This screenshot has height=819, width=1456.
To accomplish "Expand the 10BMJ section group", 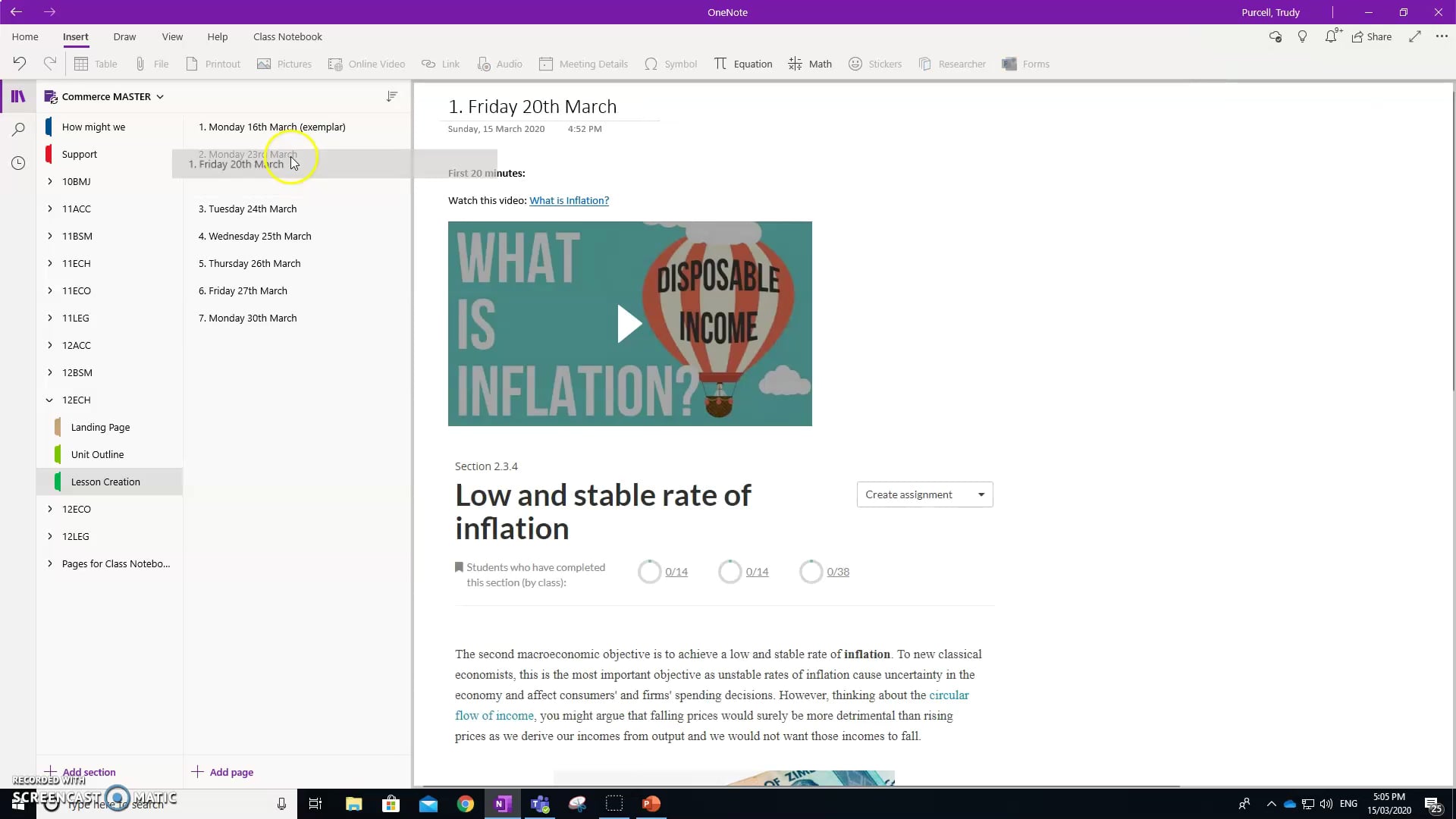I will point(50,181).
